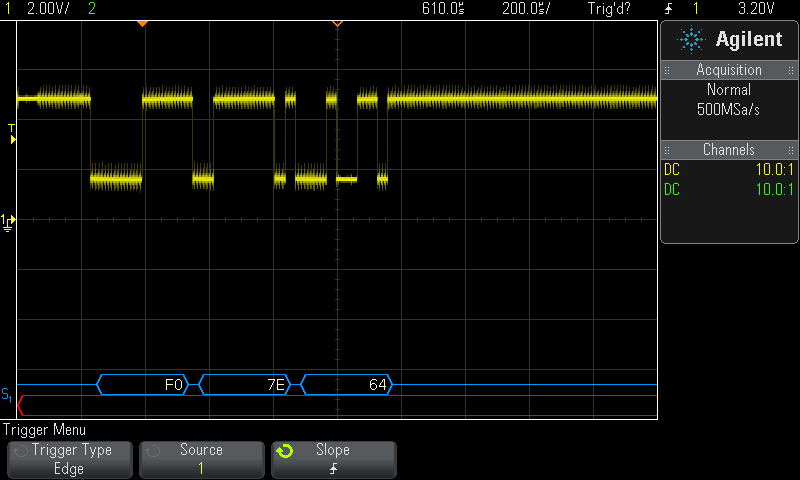Click the channel 1 ground reference marker
This screenshot has height=480, width=800.
click(x=8, y=221)
